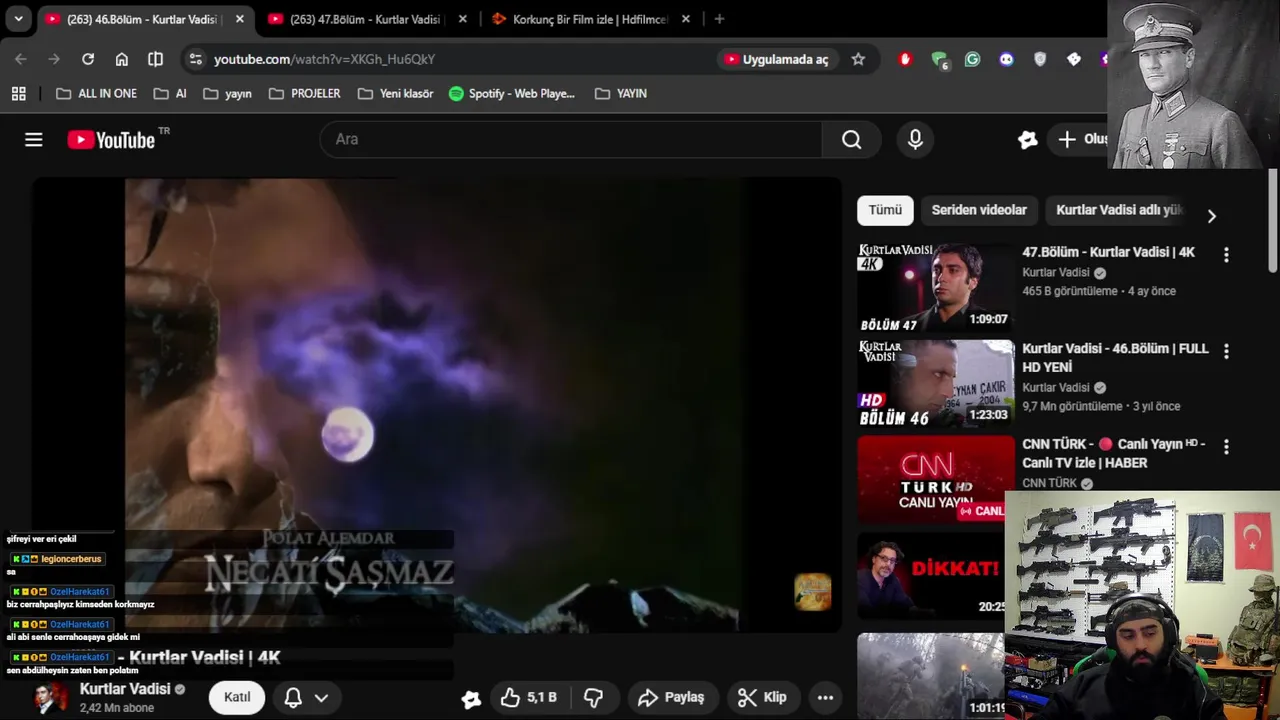Open the ALL IN ONE bookmark folder
1280x720 pixels.
click(97, 93)
